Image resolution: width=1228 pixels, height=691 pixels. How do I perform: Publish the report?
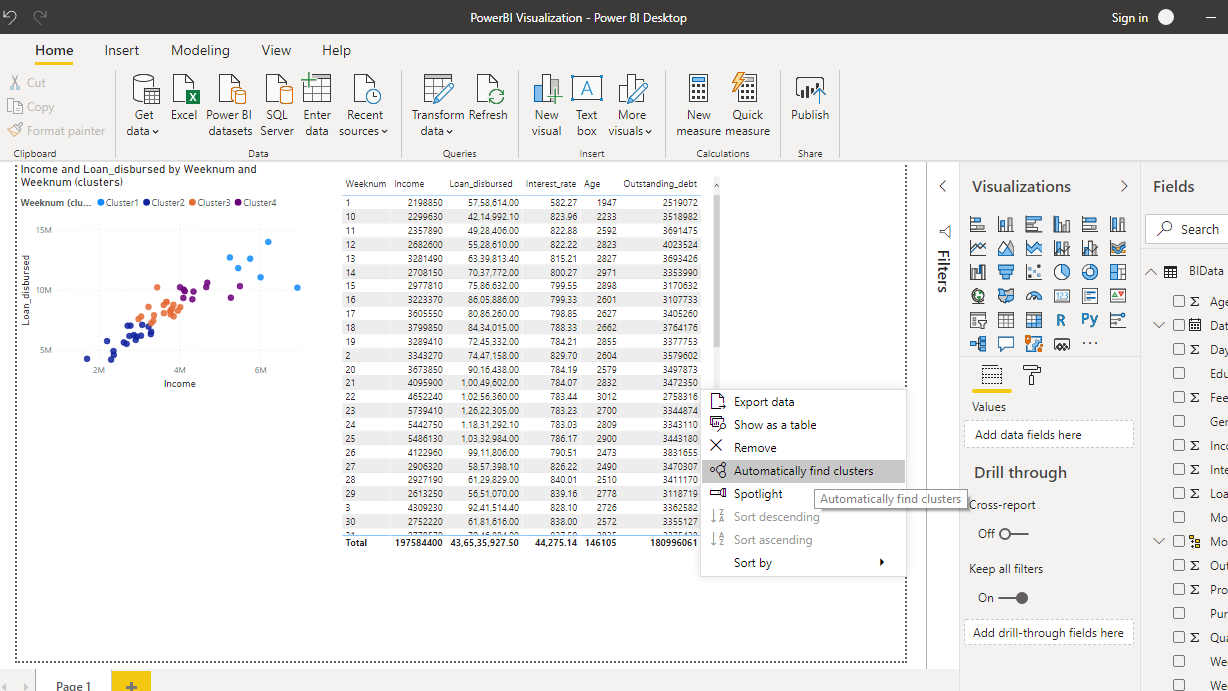point(810,100)
